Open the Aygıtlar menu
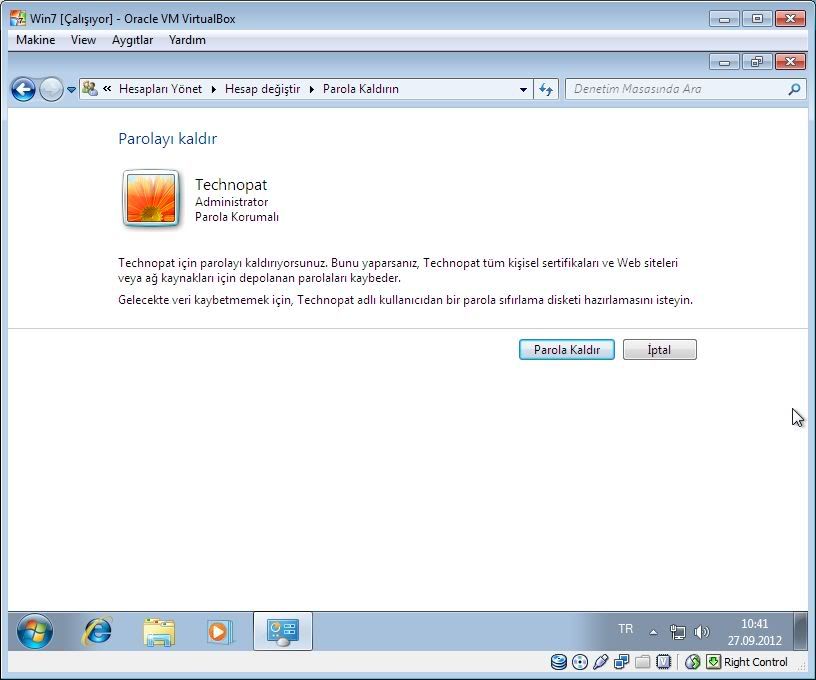The image size is (816, 680). 132,40
